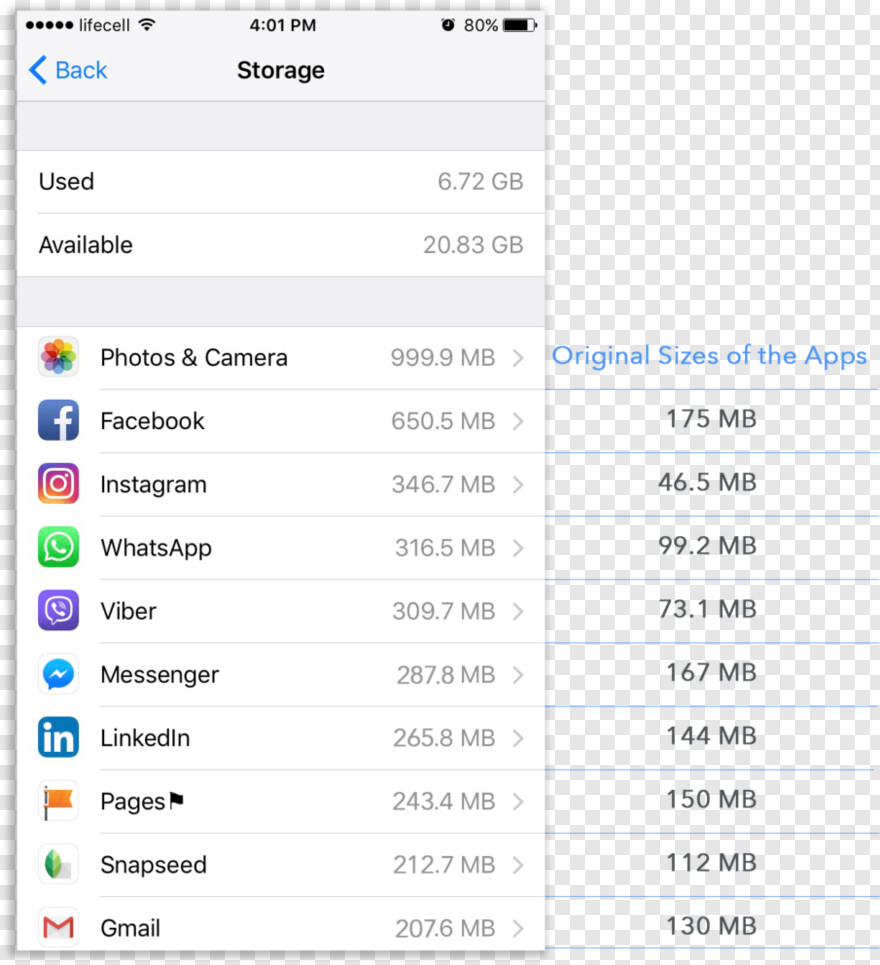Click the Storage page title
This screenshot has width=880, height=965.
(x=281, y=71)
